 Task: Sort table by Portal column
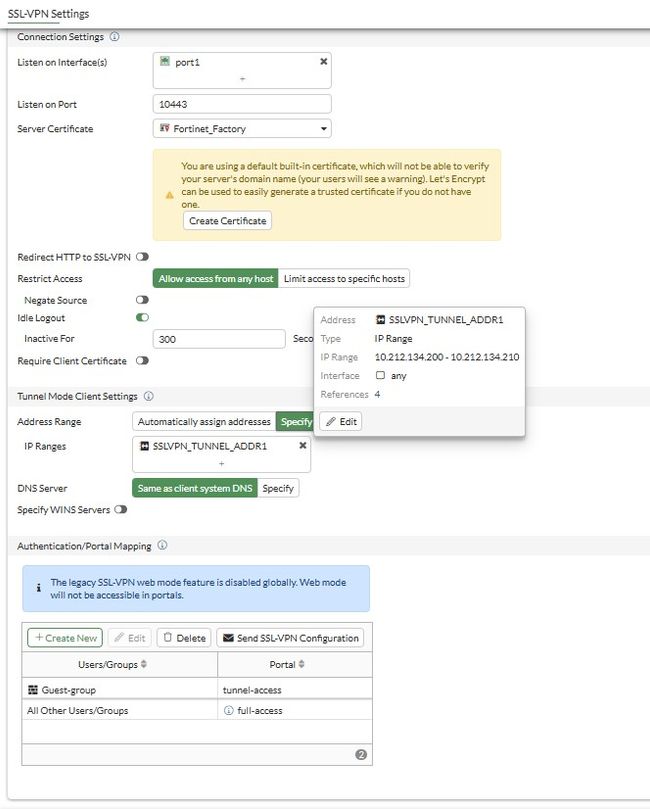tap(299, 665)
